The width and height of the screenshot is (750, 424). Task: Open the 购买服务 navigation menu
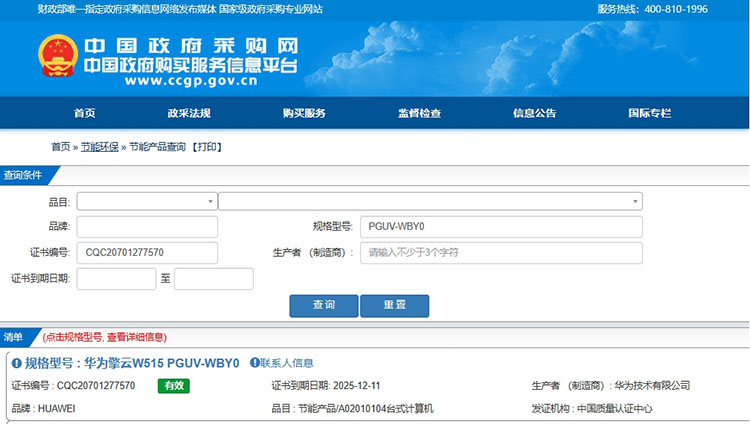[304, 113]
